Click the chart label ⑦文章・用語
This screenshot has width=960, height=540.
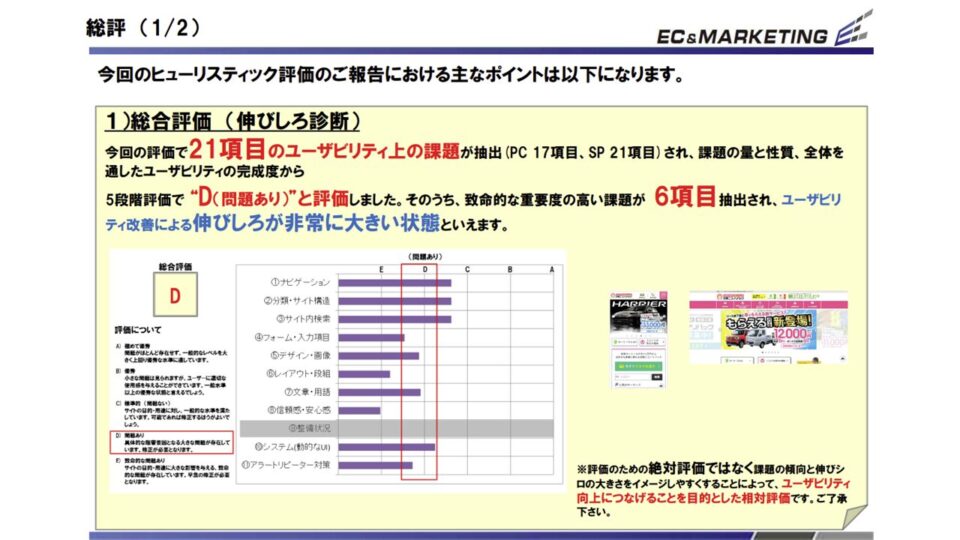[307, 392]
